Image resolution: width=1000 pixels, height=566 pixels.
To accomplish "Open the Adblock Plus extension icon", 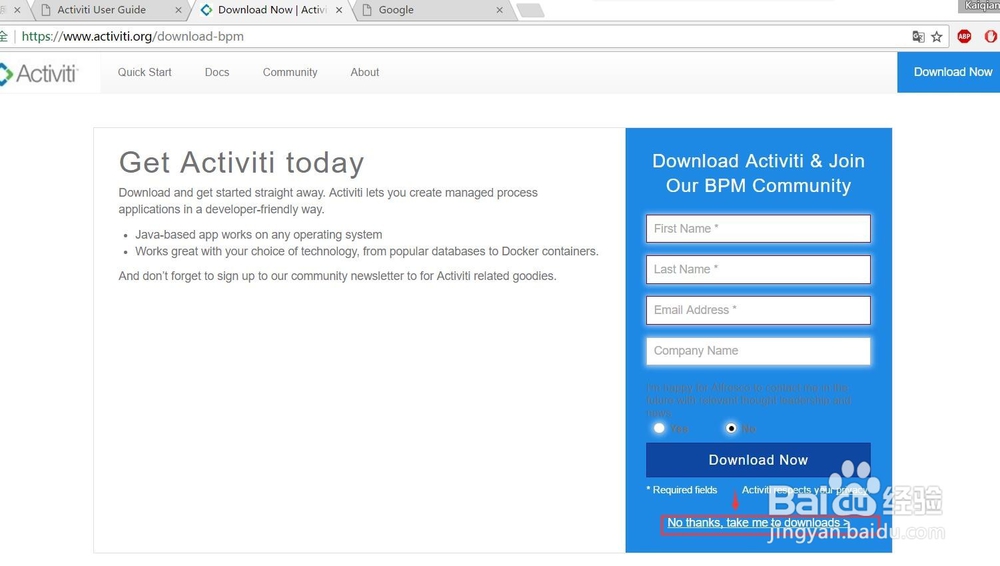I will [964, 36].
